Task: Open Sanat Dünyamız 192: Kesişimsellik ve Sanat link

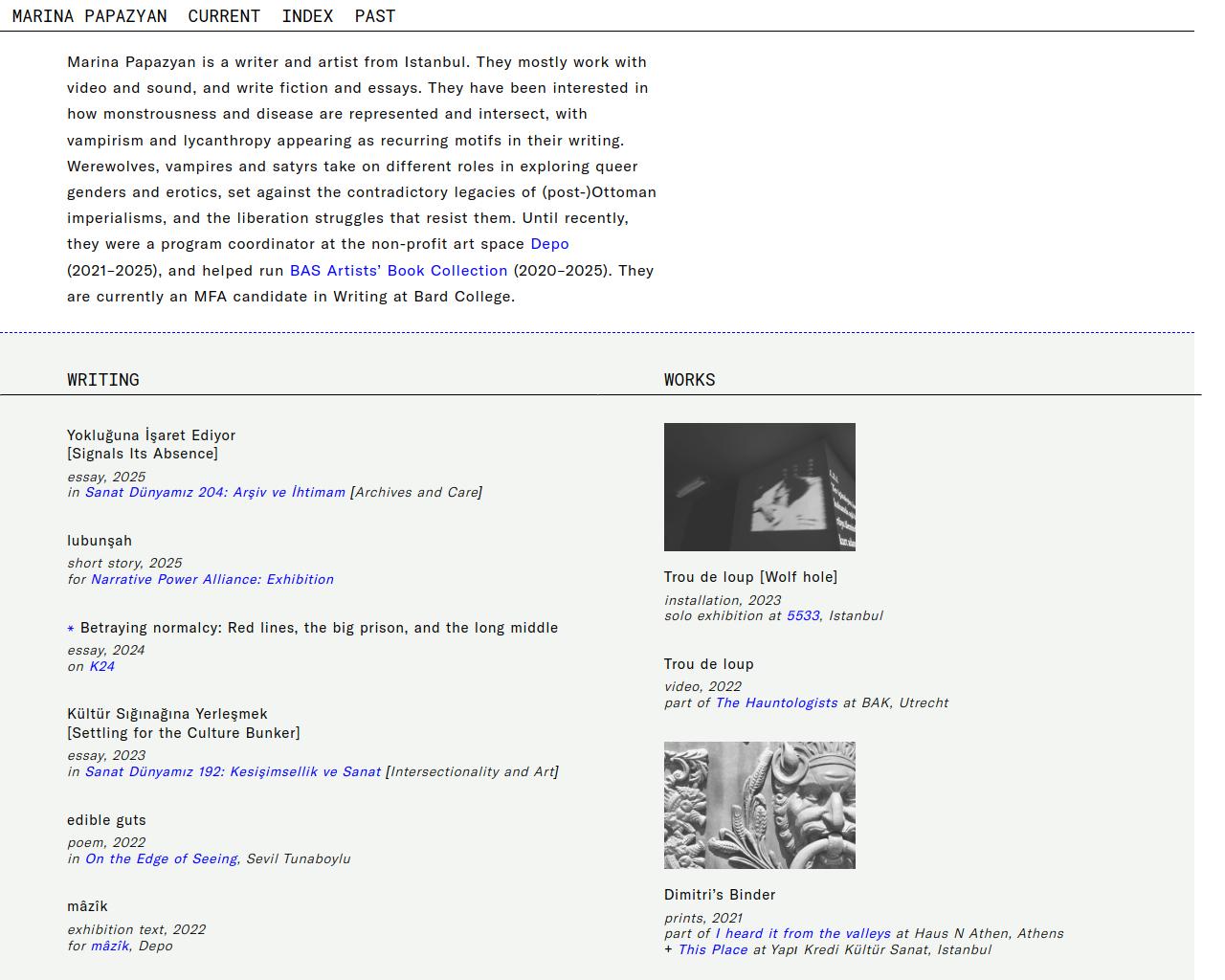Action: pyautogui.click(x=233, y=772)
